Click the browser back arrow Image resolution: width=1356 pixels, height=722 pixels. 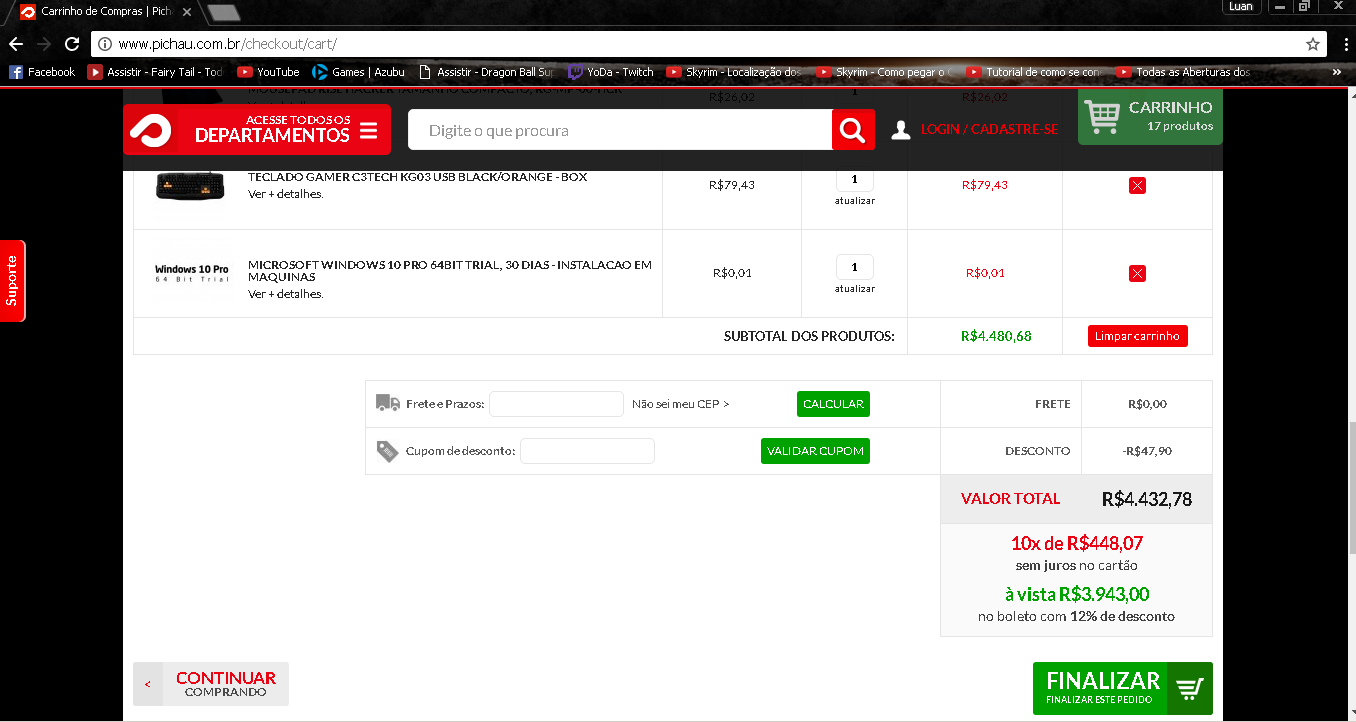point(15,44)
